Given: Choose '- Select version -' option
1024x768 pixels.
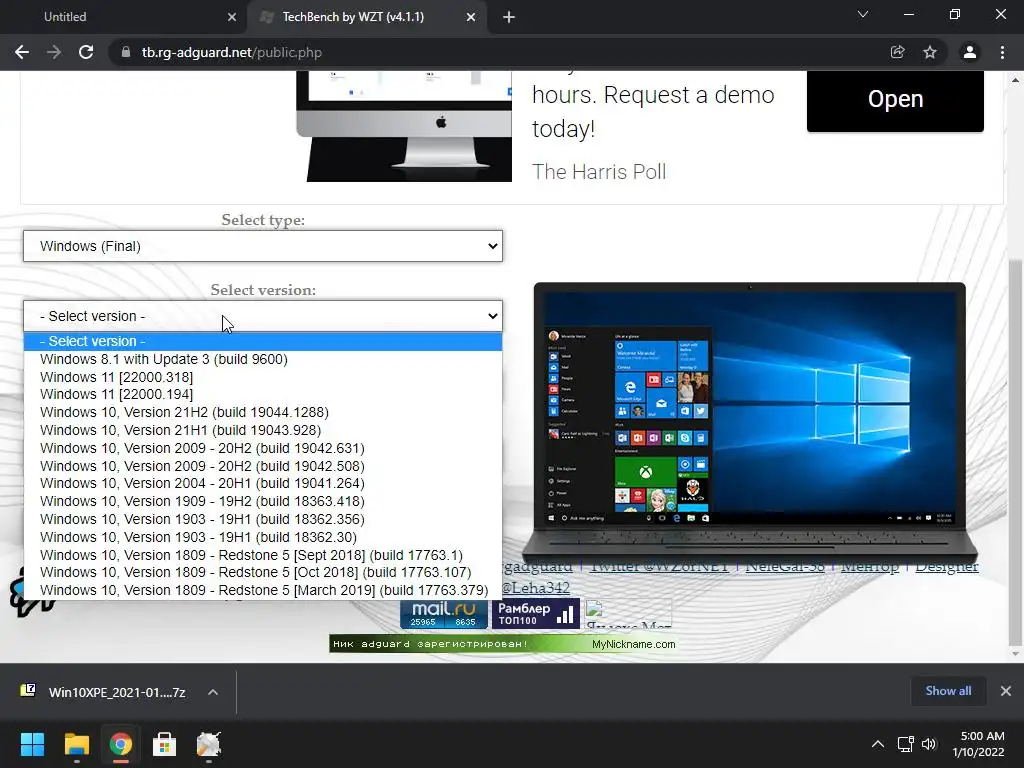Looking at the screenshot, I should point(263,341).
